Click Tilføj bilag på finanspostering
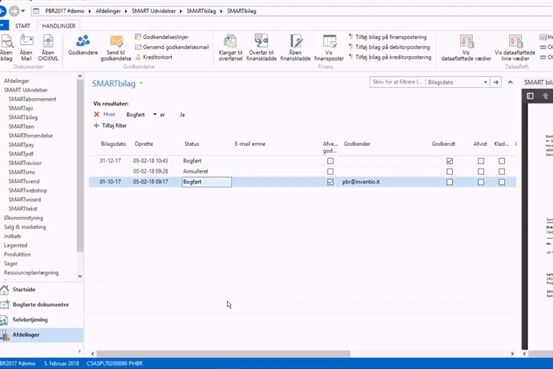 [x=388, y=37]
